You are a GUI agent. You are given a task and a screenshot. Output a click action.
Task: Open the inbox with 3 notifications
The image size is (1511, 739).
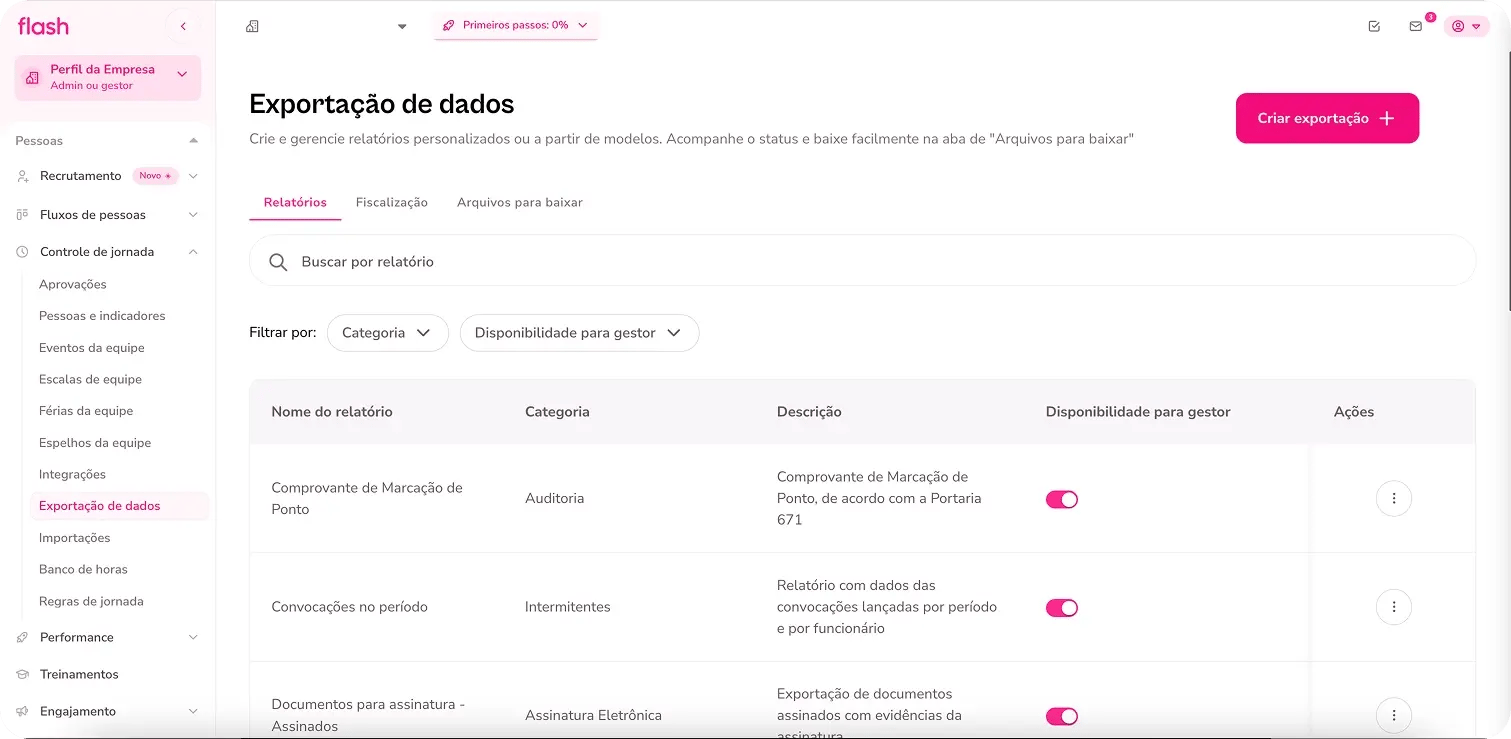coord(1415,26)
